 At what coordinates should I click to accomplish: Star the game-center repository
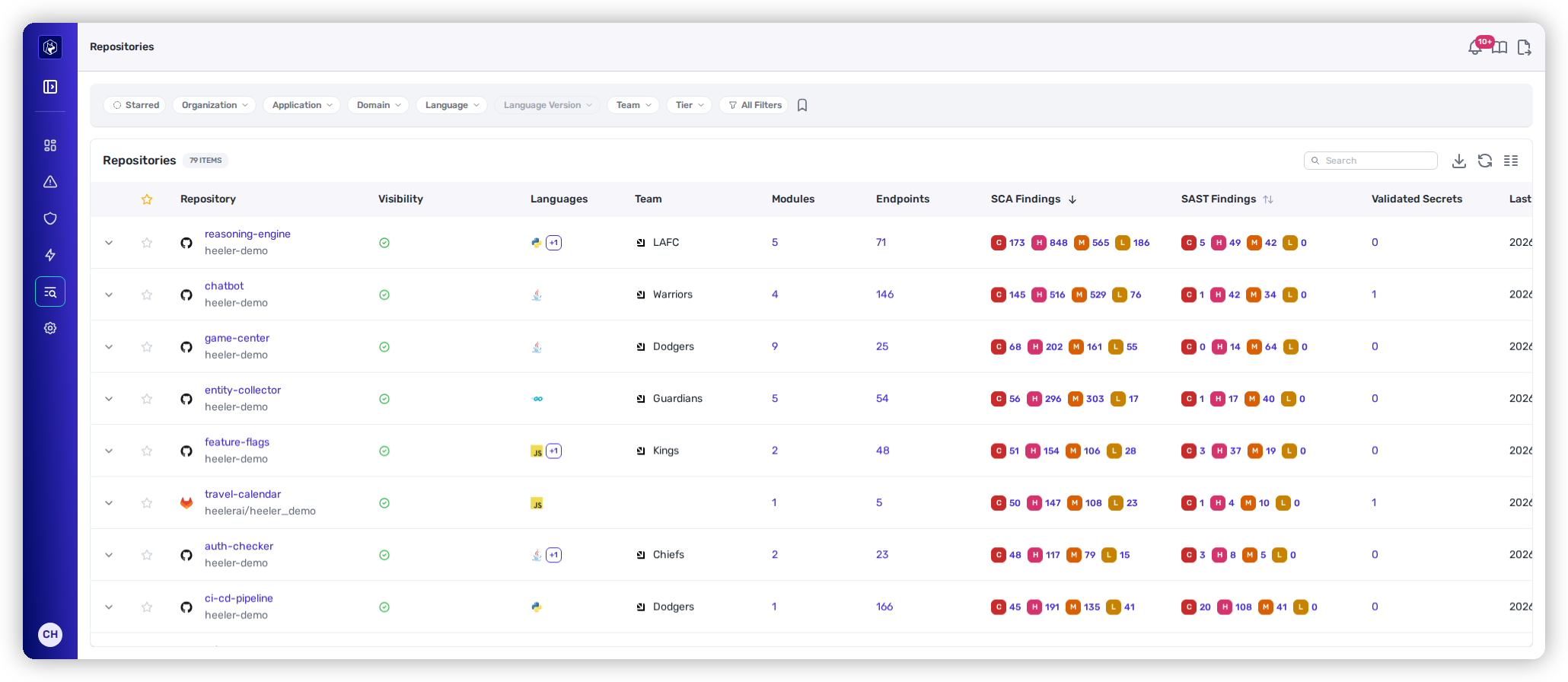147,347
